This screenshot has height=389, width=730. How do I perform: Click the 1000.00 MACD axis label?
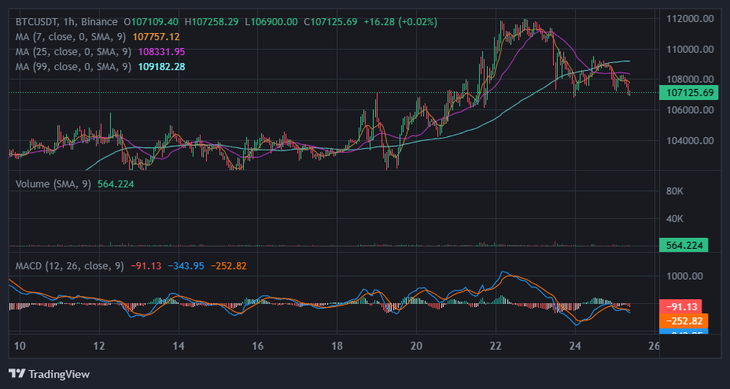click(685, 276)
